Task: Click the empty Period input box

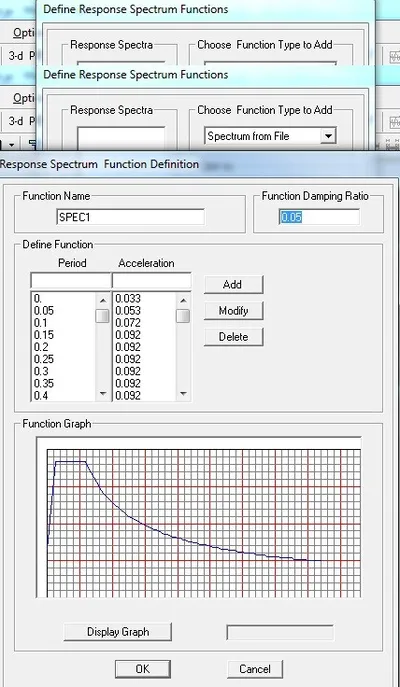Action: [71, 280]
